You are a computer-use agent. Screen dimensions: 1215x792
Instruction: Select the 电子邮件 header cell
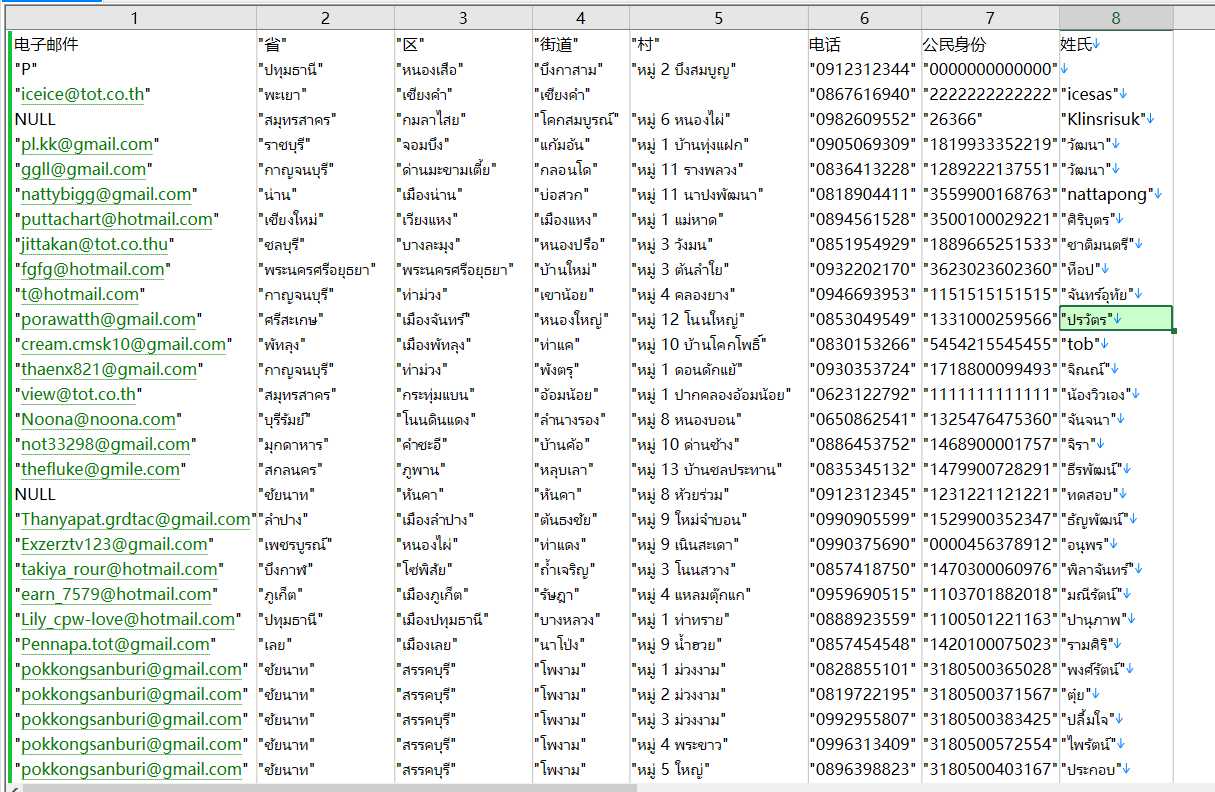[134, 44]
